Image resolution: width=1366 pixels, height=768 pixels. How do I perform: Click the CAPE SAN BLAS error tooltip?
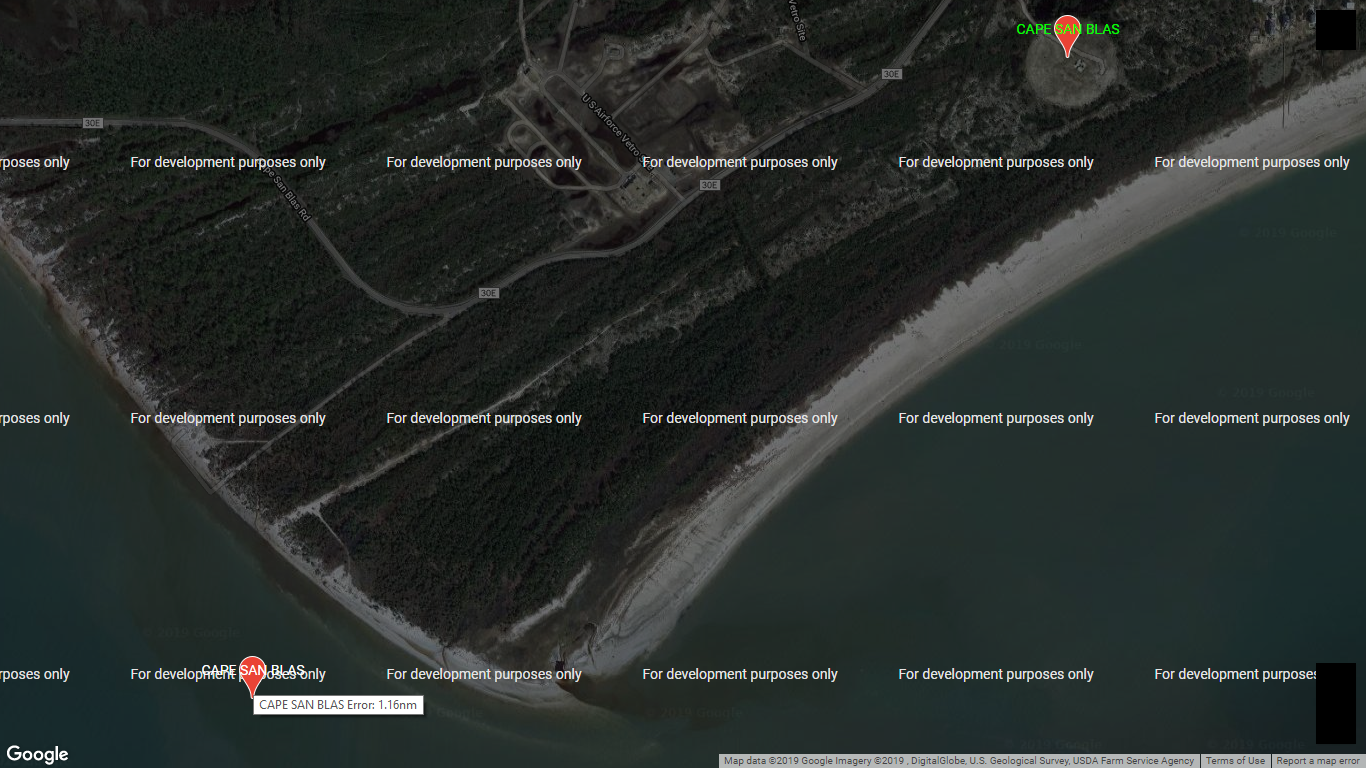[x=337, y=705]
